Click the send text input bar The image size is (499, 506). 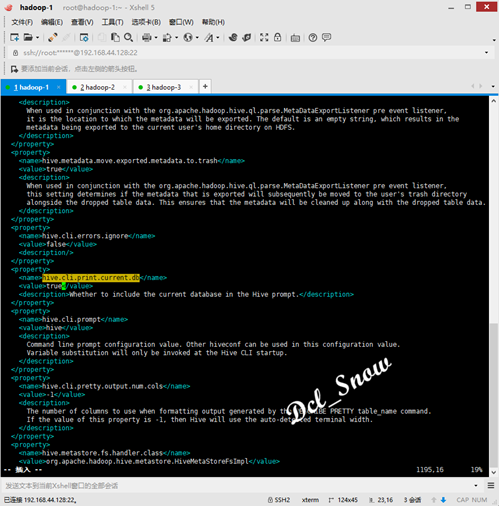(237, 486)
